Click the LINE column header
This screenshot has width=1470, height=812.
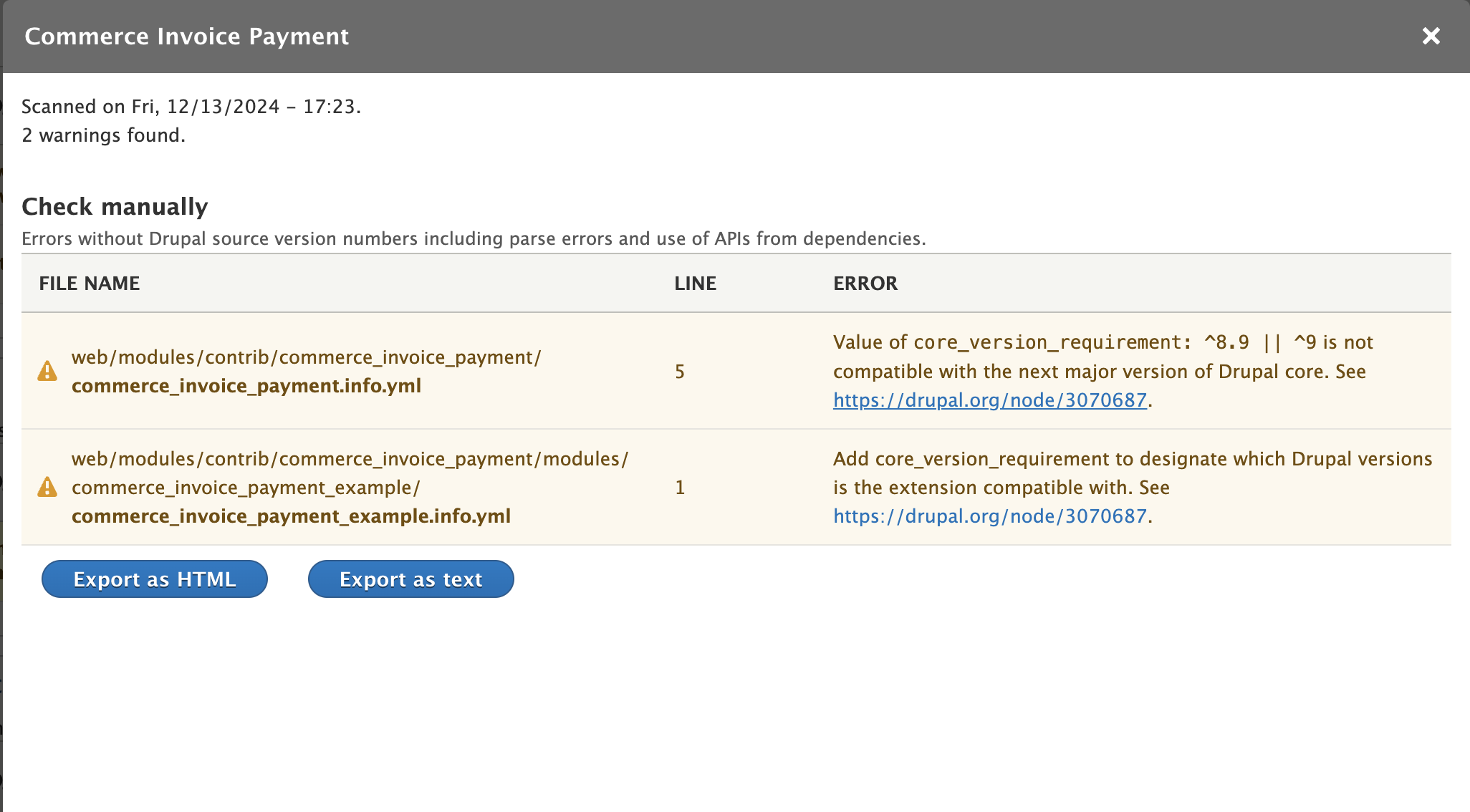coord(694,283)
